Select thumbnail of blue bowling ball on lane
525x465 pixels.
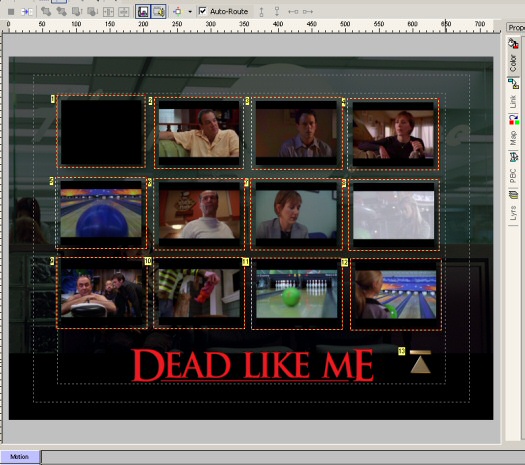point(101,213)
